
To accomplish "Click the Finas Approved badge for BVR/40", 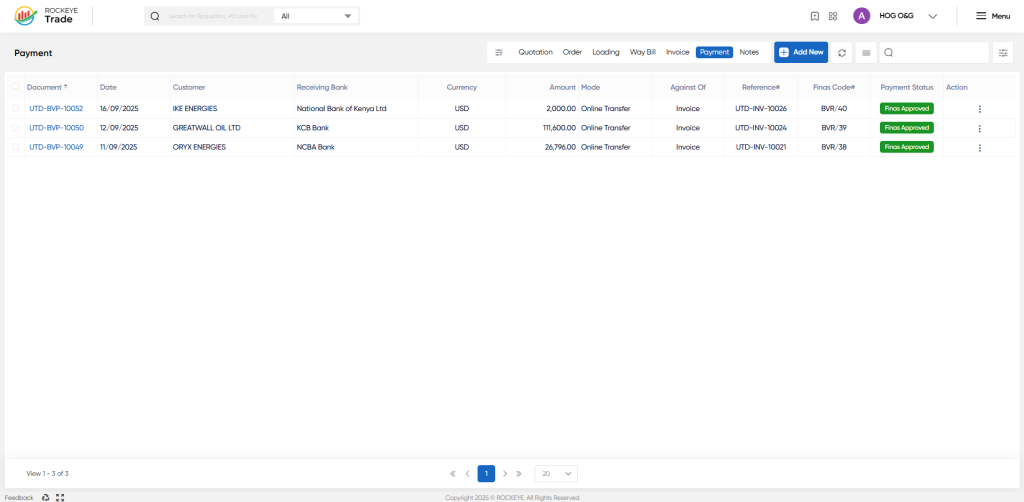I will pyautogui.click(x=906, y=109).
